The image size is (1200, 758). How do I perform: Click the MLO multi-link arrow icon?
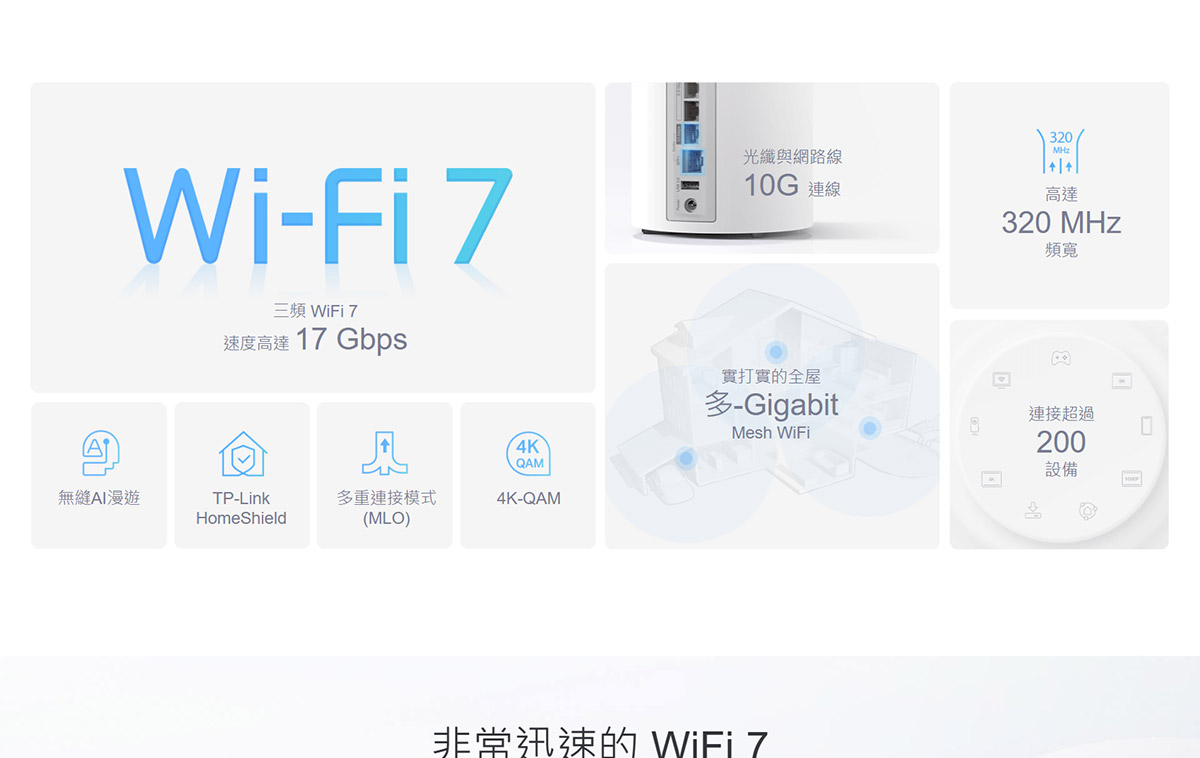point(385,454)
